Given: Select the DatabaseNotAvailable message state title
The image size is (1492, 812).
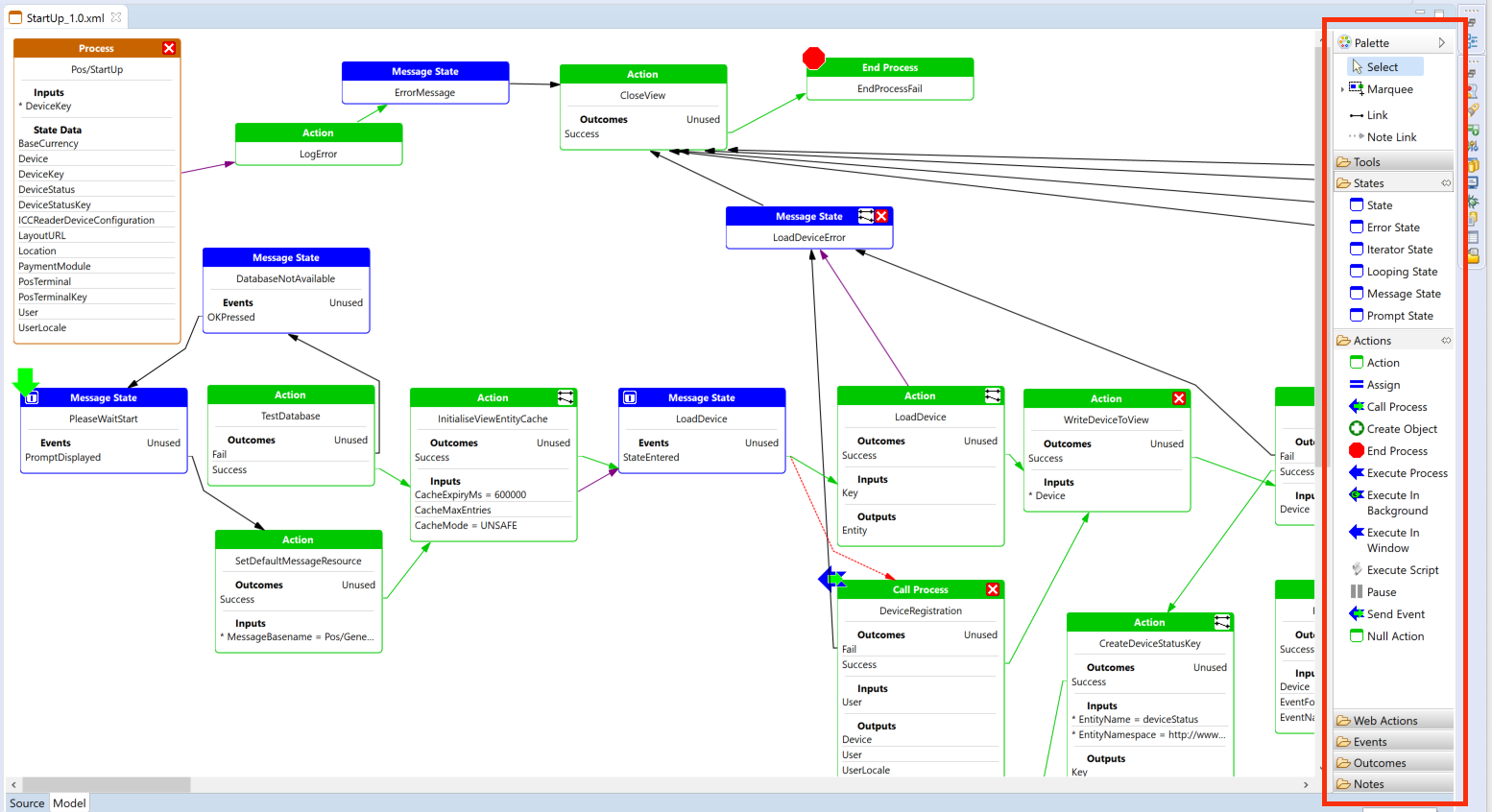Looking at the screenshot, I should coord(286,279).
